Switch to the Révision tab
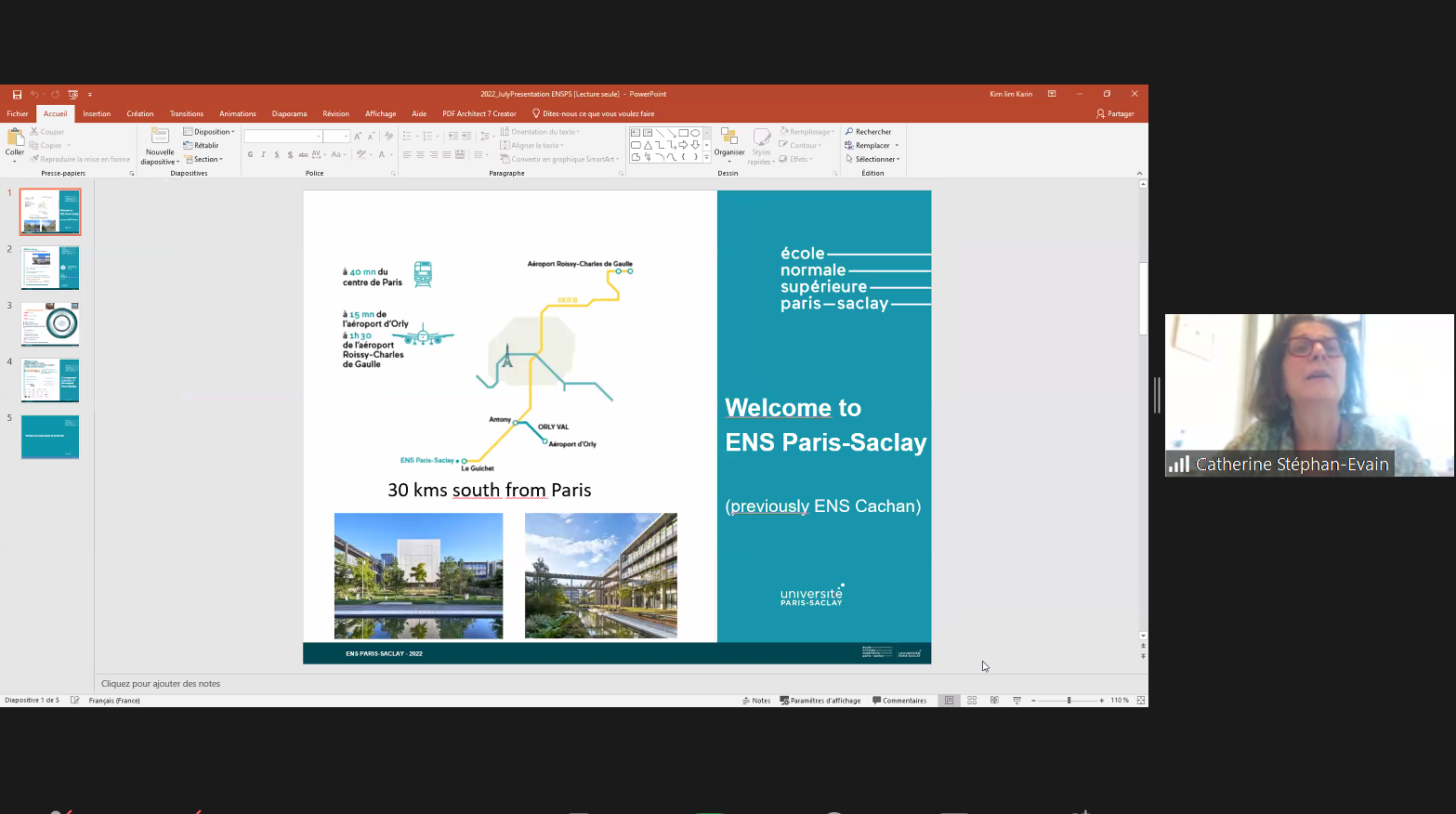Screen dimensions: 1456x814 336,113
